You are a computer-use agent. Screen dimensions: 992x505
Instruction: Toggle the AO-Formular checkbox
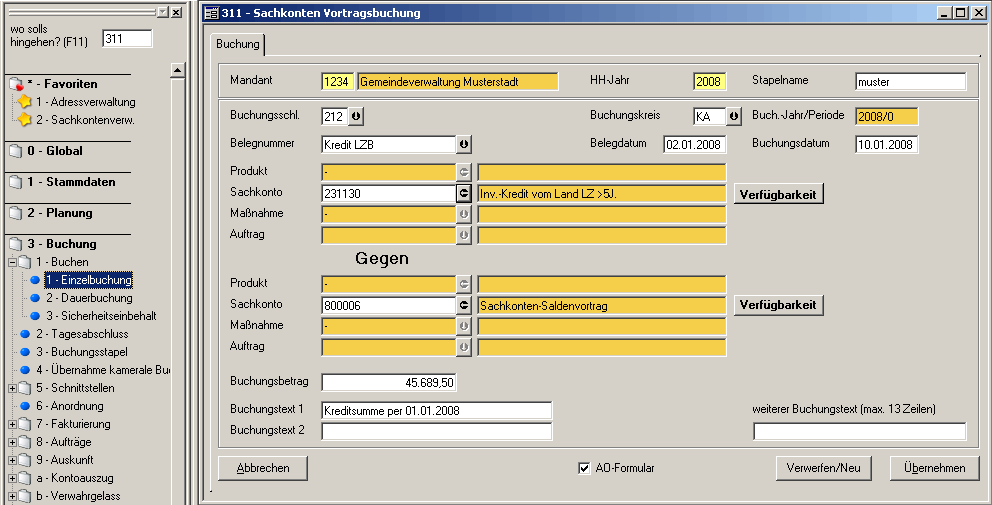[585, 468]
